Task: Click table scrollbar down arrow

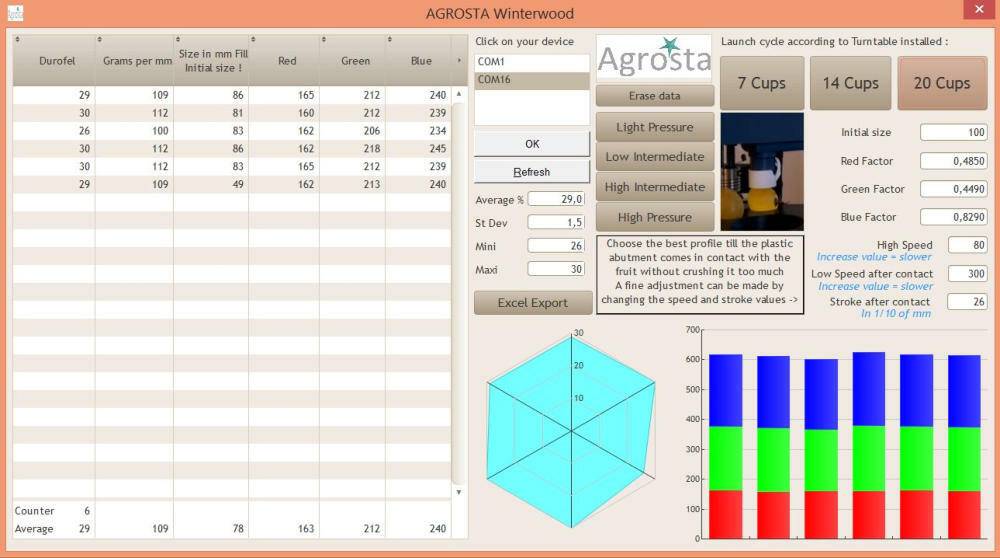Action: [459, 492]
